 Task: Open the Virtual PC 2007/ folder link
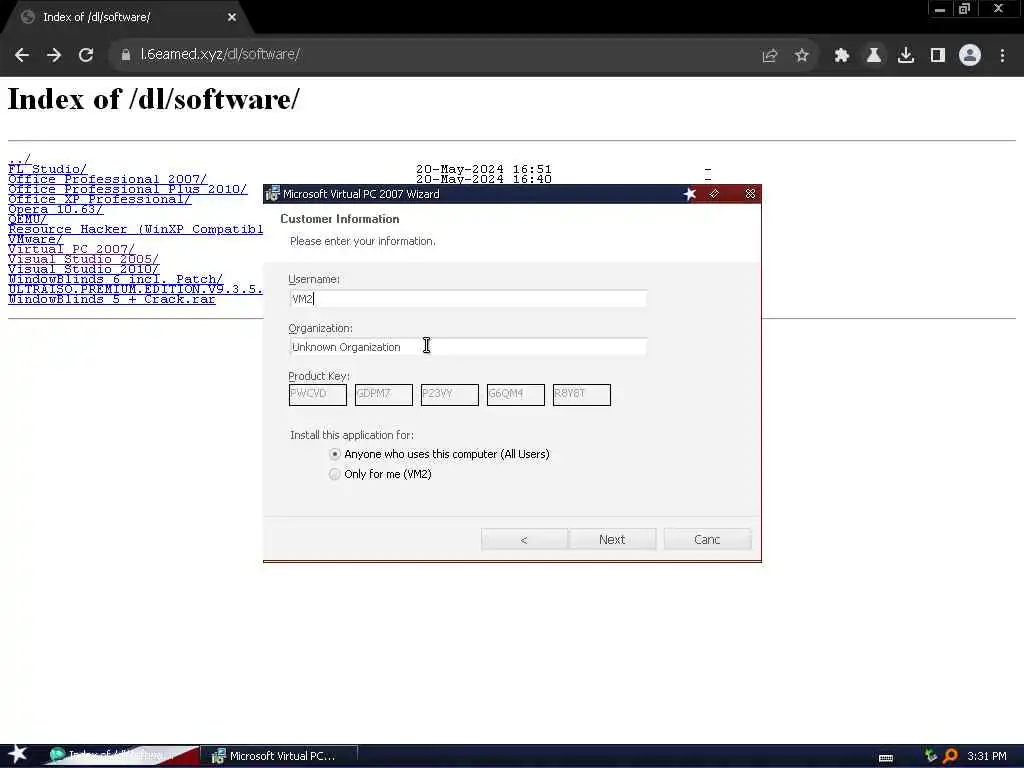[x=71, y=249]
